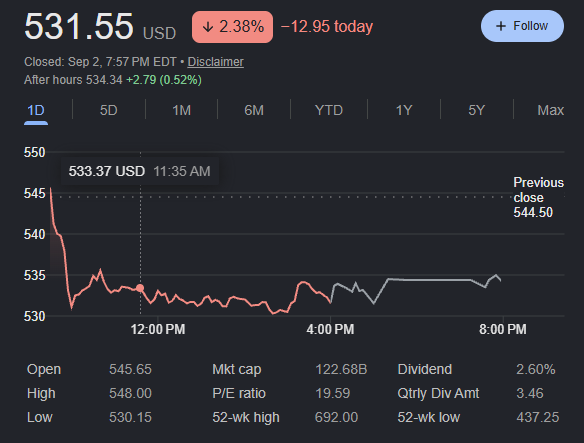Screen dimensions: 584x443
Task: Click the USD currency label beside price
Action: 159,34
